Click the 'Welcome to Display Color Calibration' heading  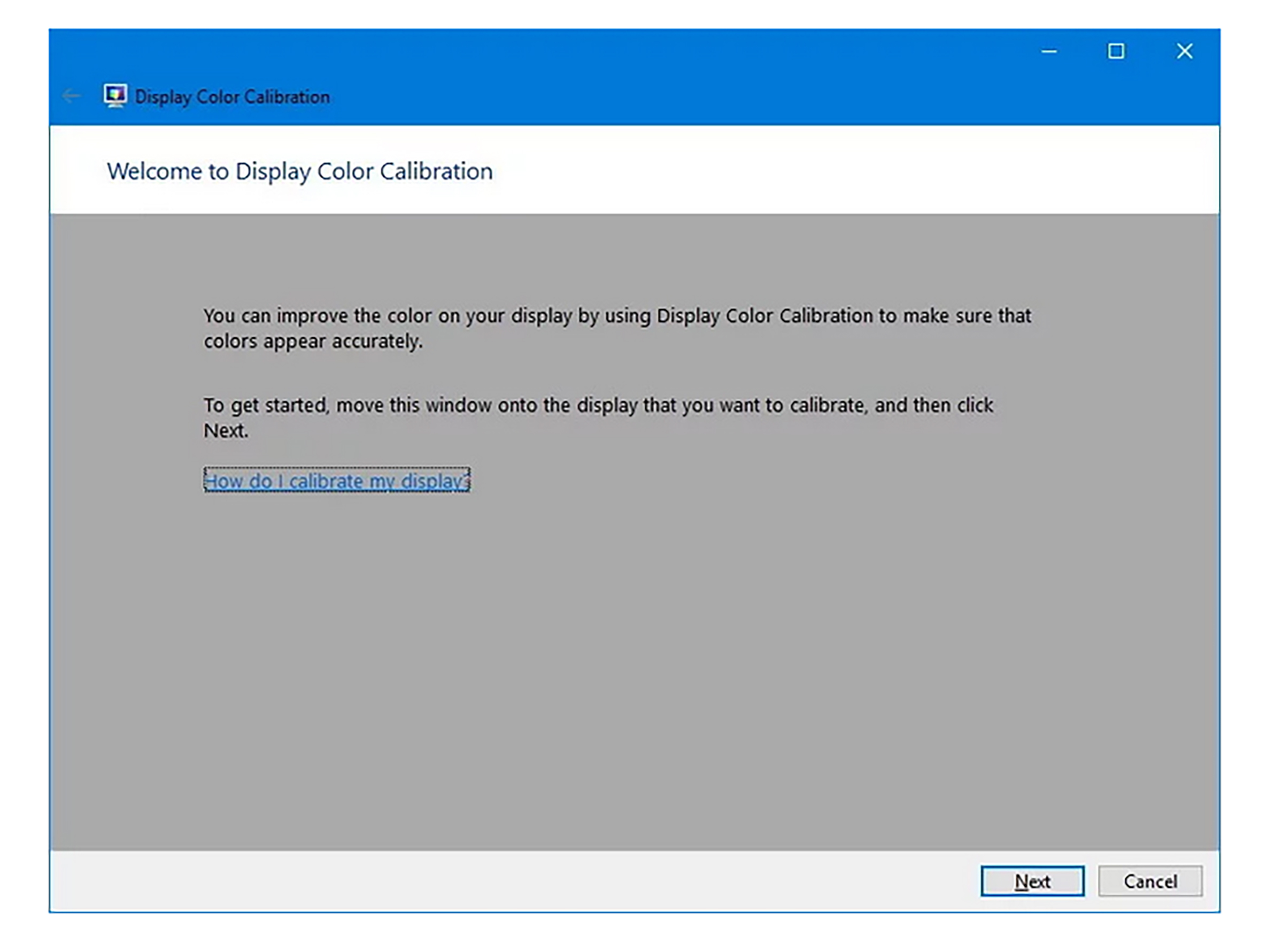[299, 171]
